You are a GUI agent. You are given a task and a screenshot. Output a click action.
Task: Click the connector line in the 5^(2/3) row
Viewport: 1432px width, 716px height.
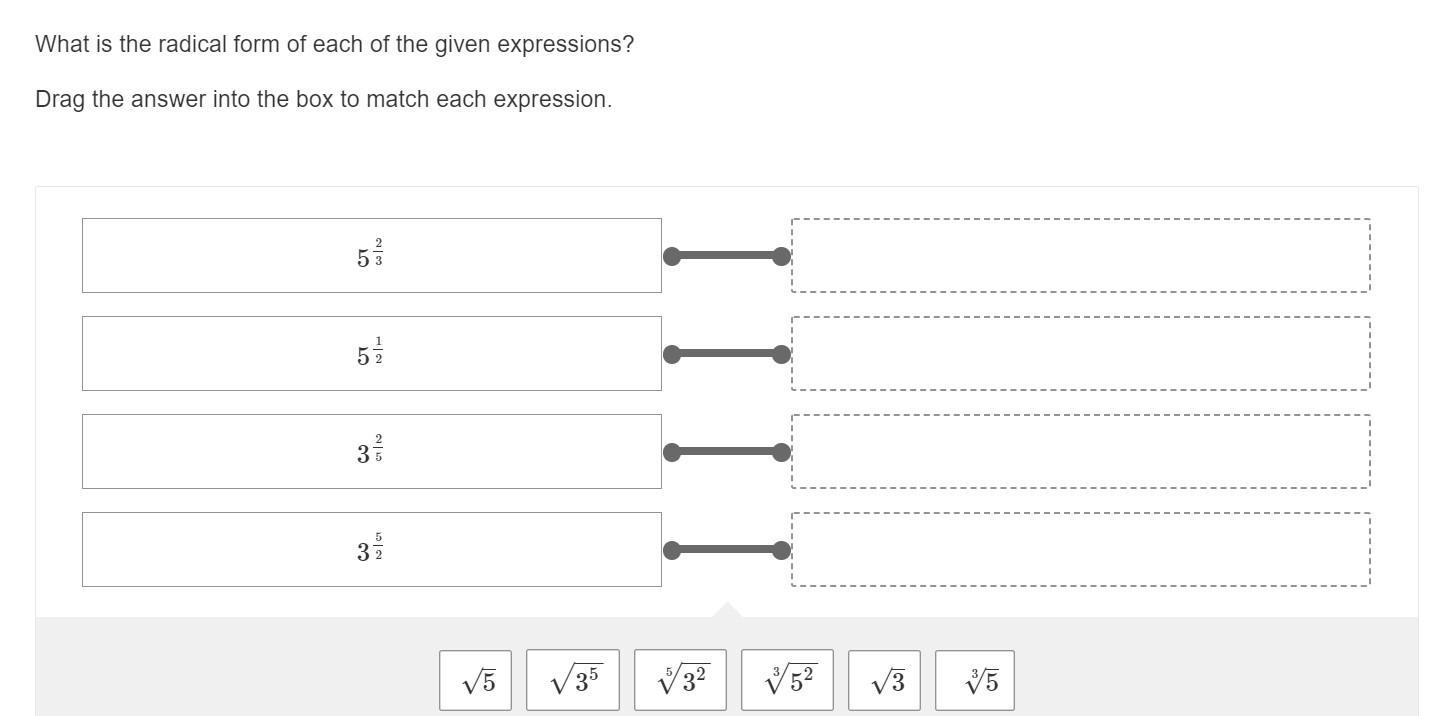click(727, 256)
